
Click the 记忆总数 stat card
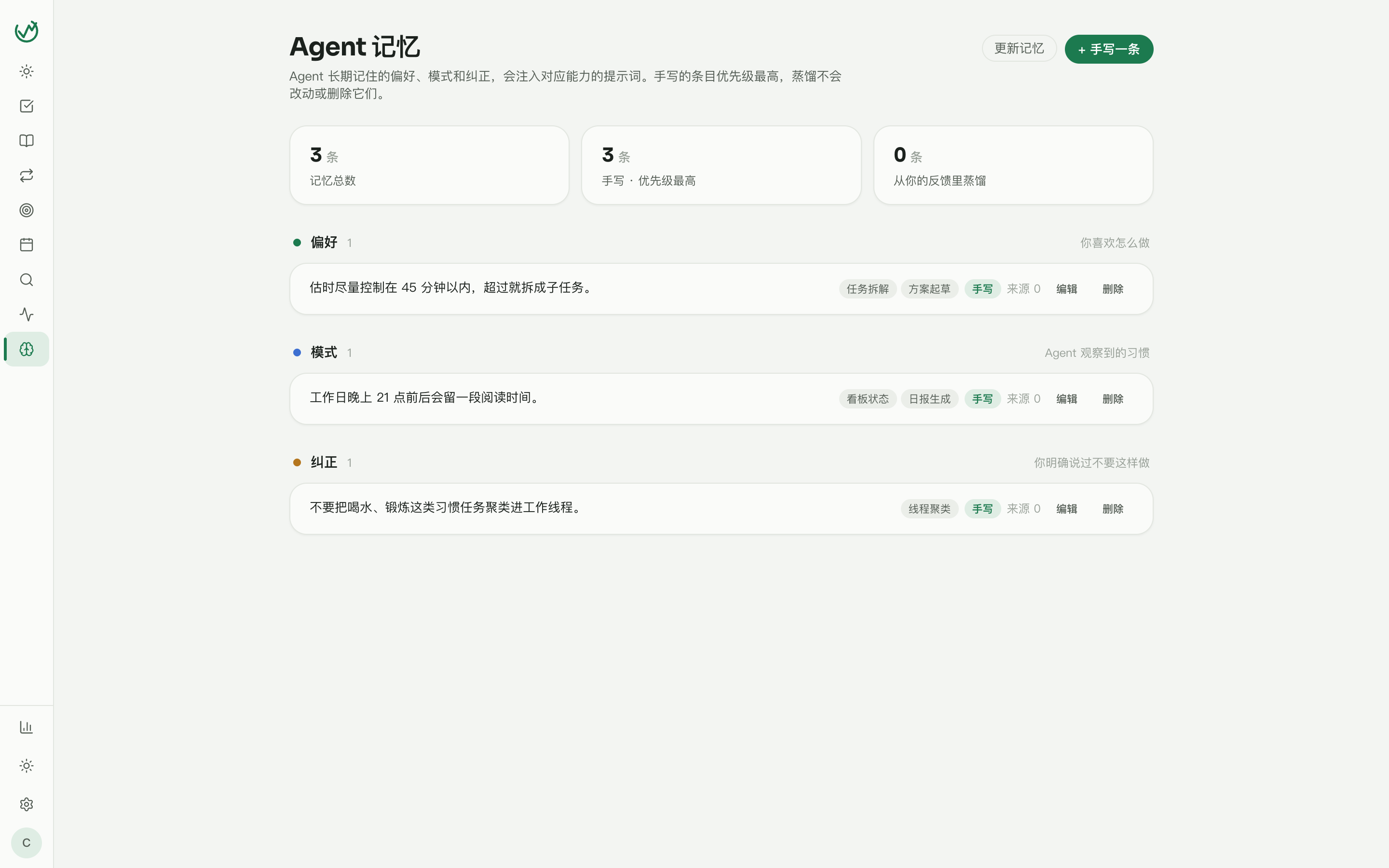429,165
